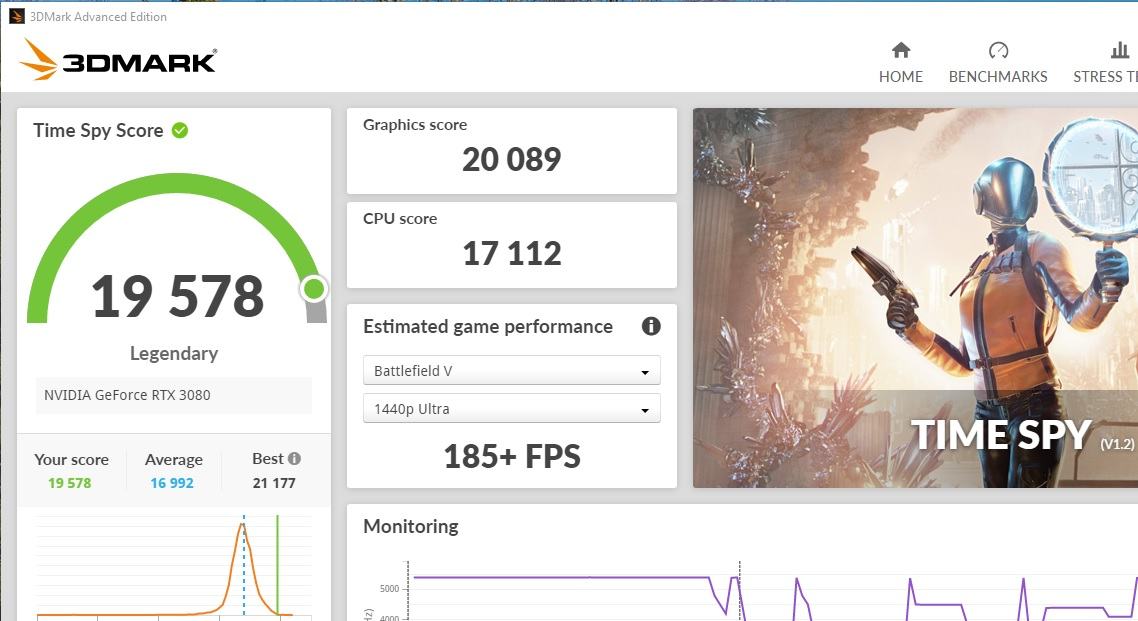Click the Your score value 19 578
1138x621 pixels.
(x=70, y=483)
